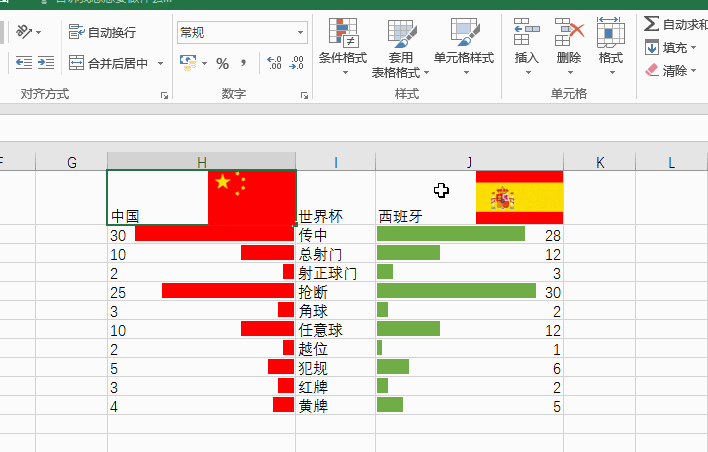Screen dimensions: 708x452
Task: Click increase indent icon
Action: (46, 62)
